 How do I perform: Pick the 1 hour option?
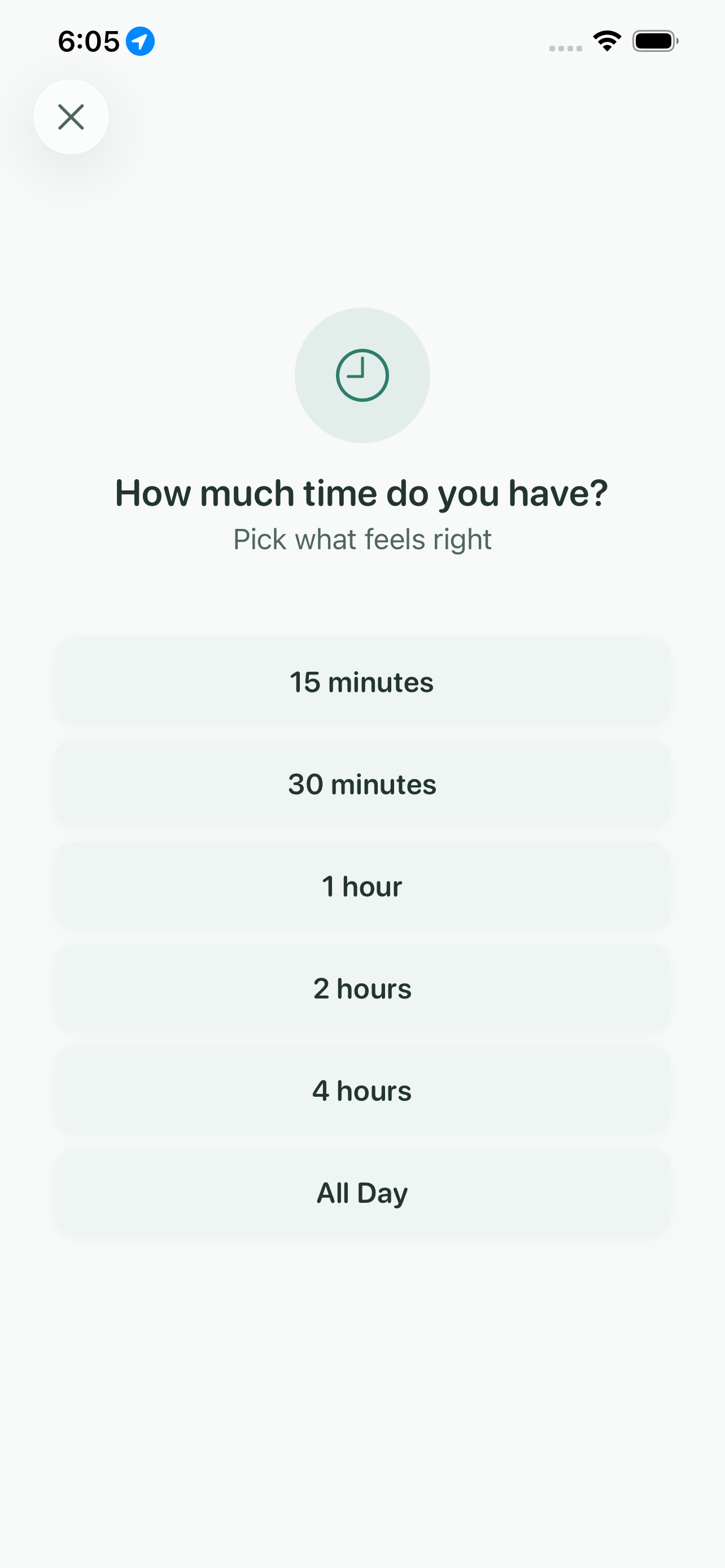363,887
